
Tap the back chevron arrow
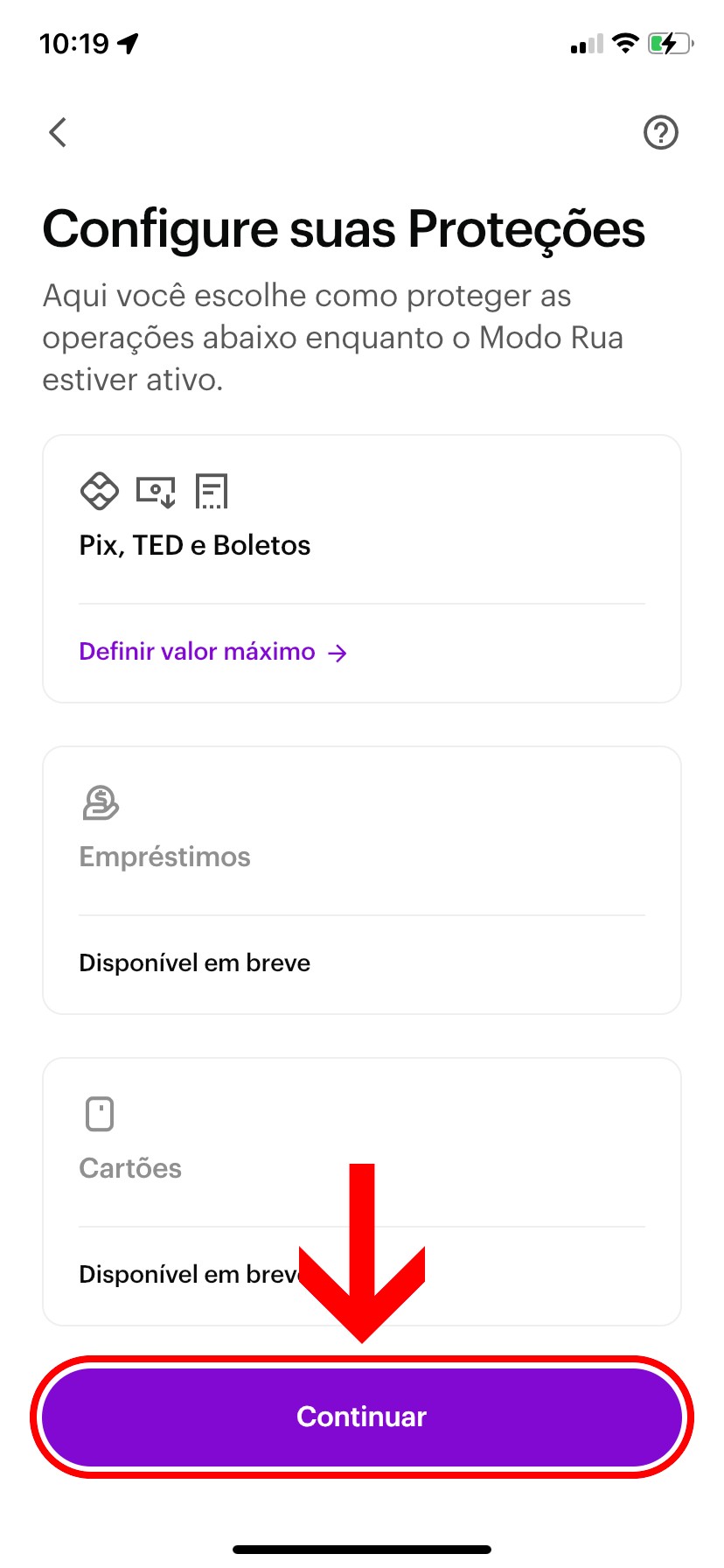point(58,133)
